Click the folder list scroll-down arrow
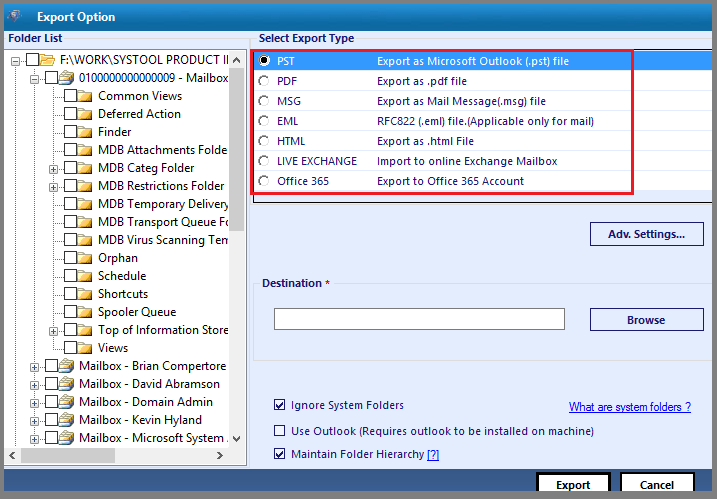This screenshot has width=717, height=499. tap(236, 439)
